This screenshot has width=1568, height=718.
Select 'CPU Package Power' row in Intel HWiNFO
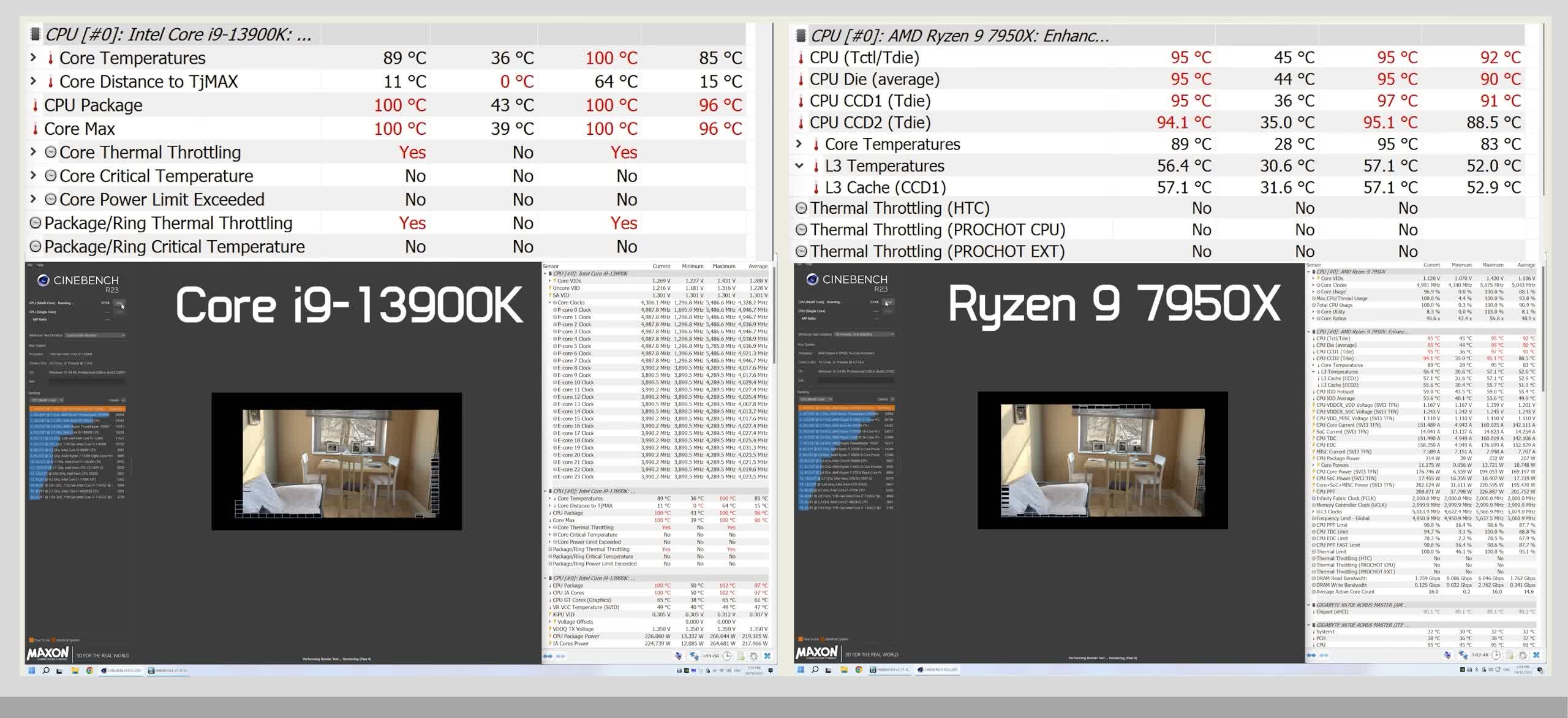[657, 636]
